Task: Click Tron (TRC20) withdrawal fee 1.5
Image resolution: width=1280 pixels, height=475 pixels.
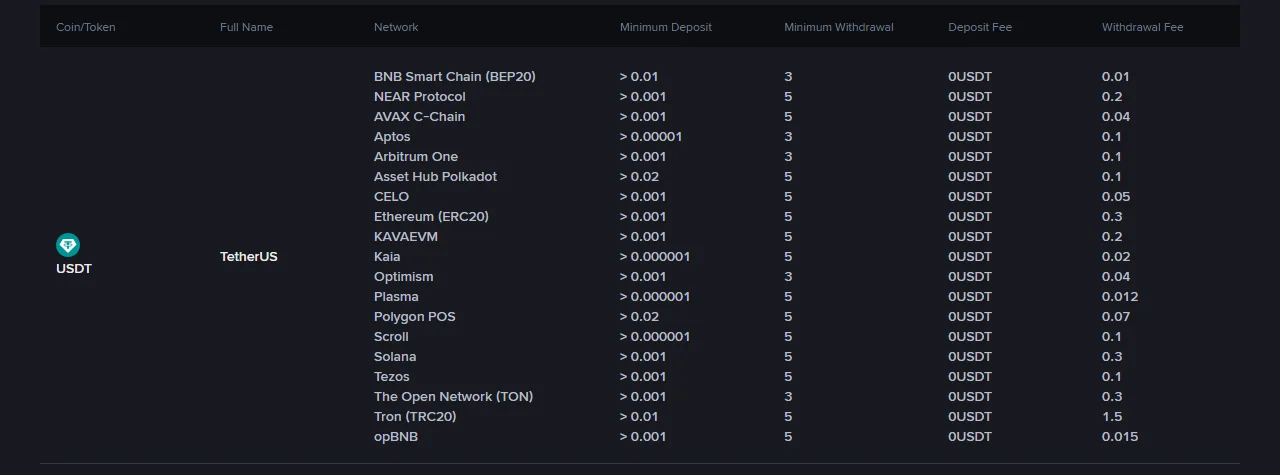Action: click(1112, 417)
